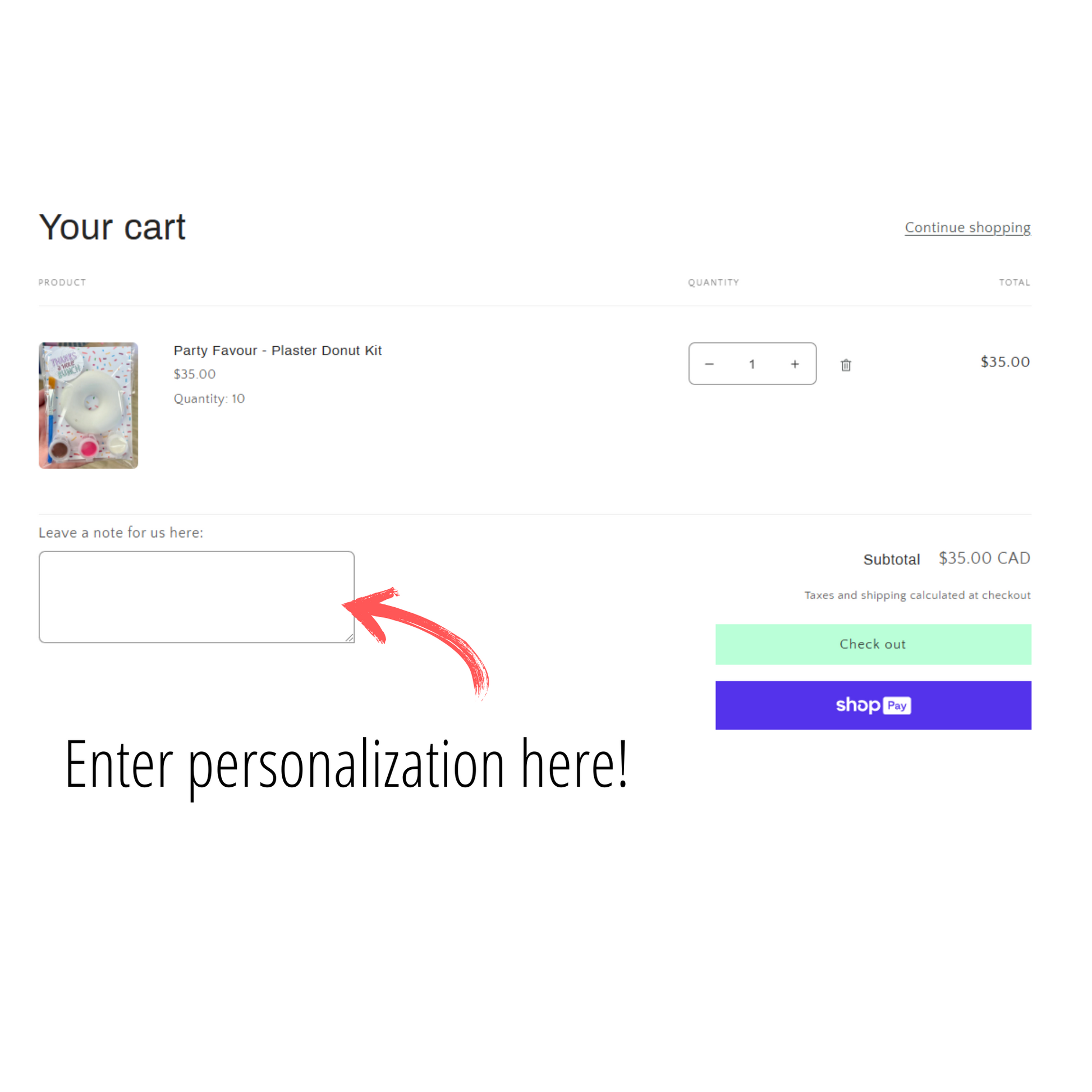Click "Leave a note for us here" label
1092x1092 pixels.
pos(121,533)
